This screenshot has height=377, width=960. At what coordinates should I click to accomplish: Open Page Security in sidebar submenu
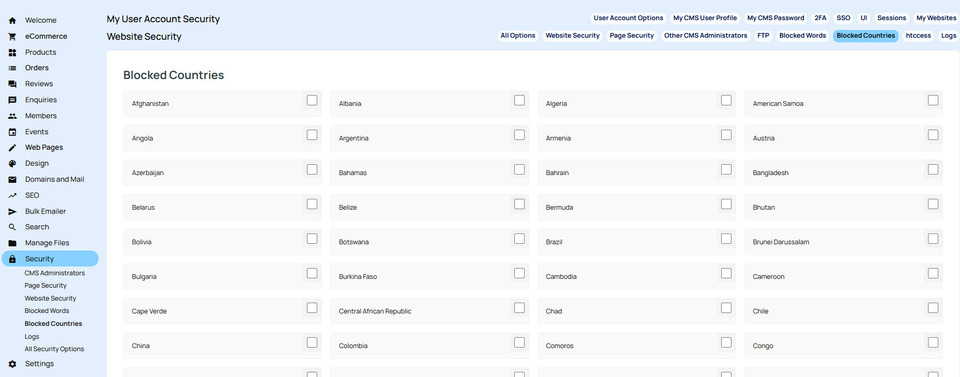(x=45, y=286)
